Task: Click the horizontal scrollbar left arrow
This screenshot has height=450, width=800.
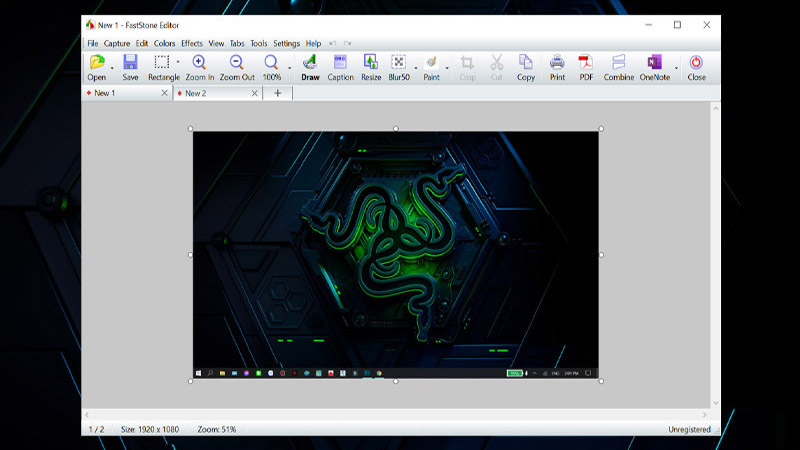Action: click(x=87, y=415)
